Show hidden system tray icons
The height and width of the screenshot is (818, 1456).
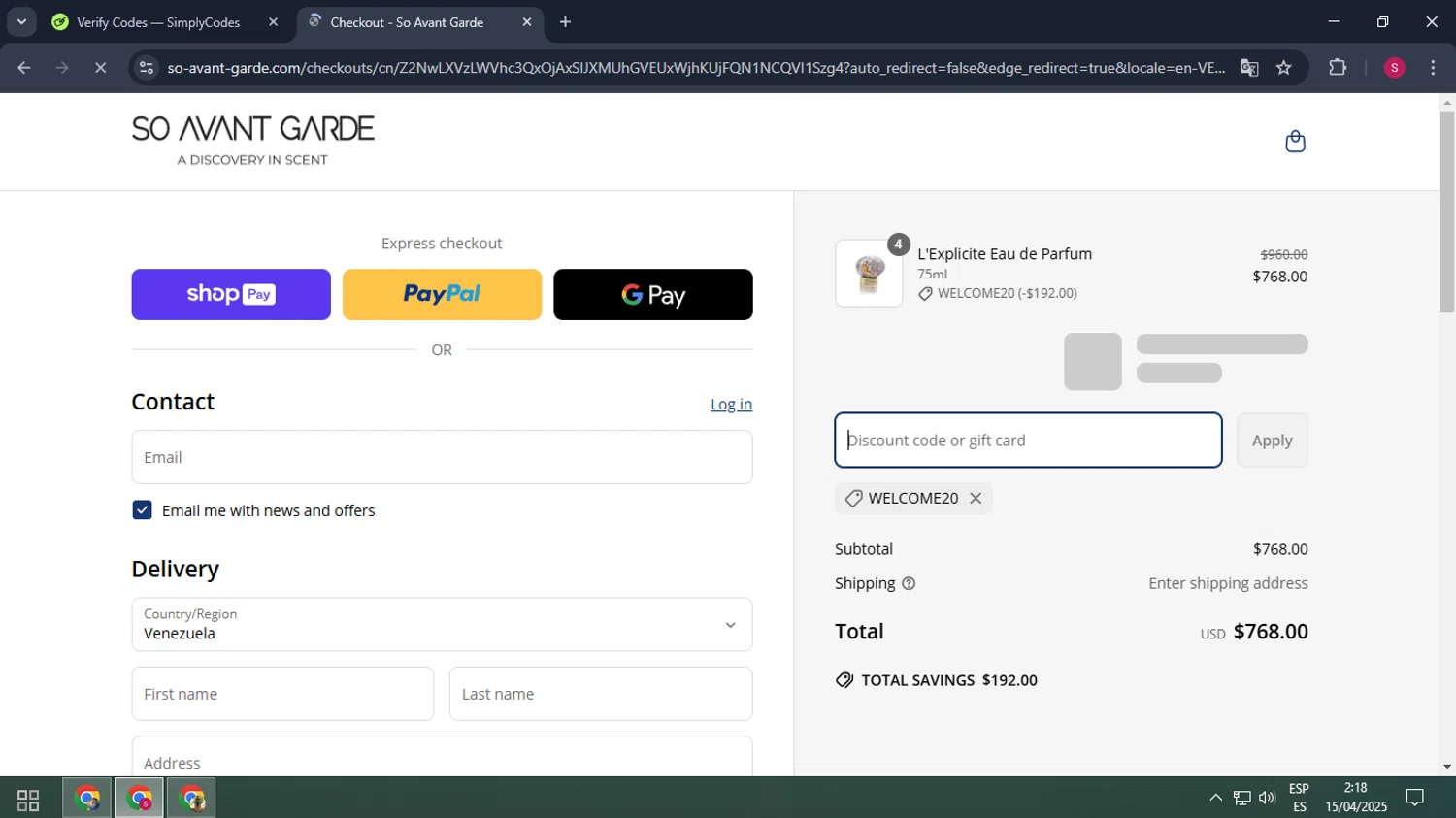click(1215, 798)
